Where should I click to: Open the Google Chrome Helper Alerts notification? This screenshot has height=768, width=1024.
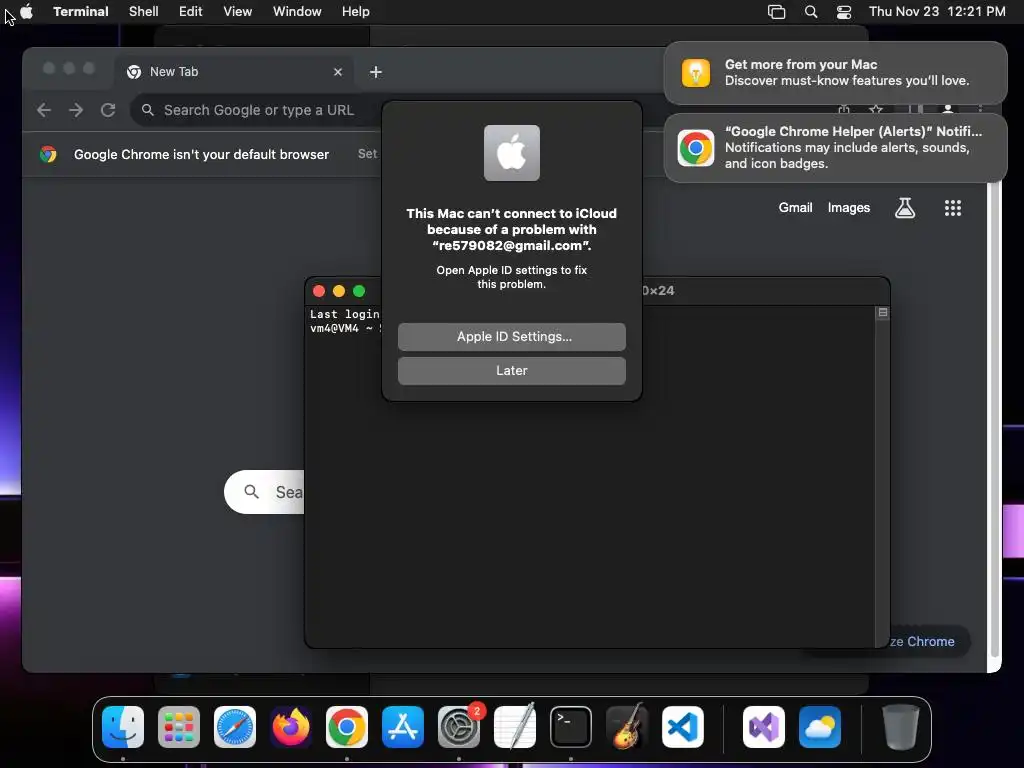coord(835,148)
